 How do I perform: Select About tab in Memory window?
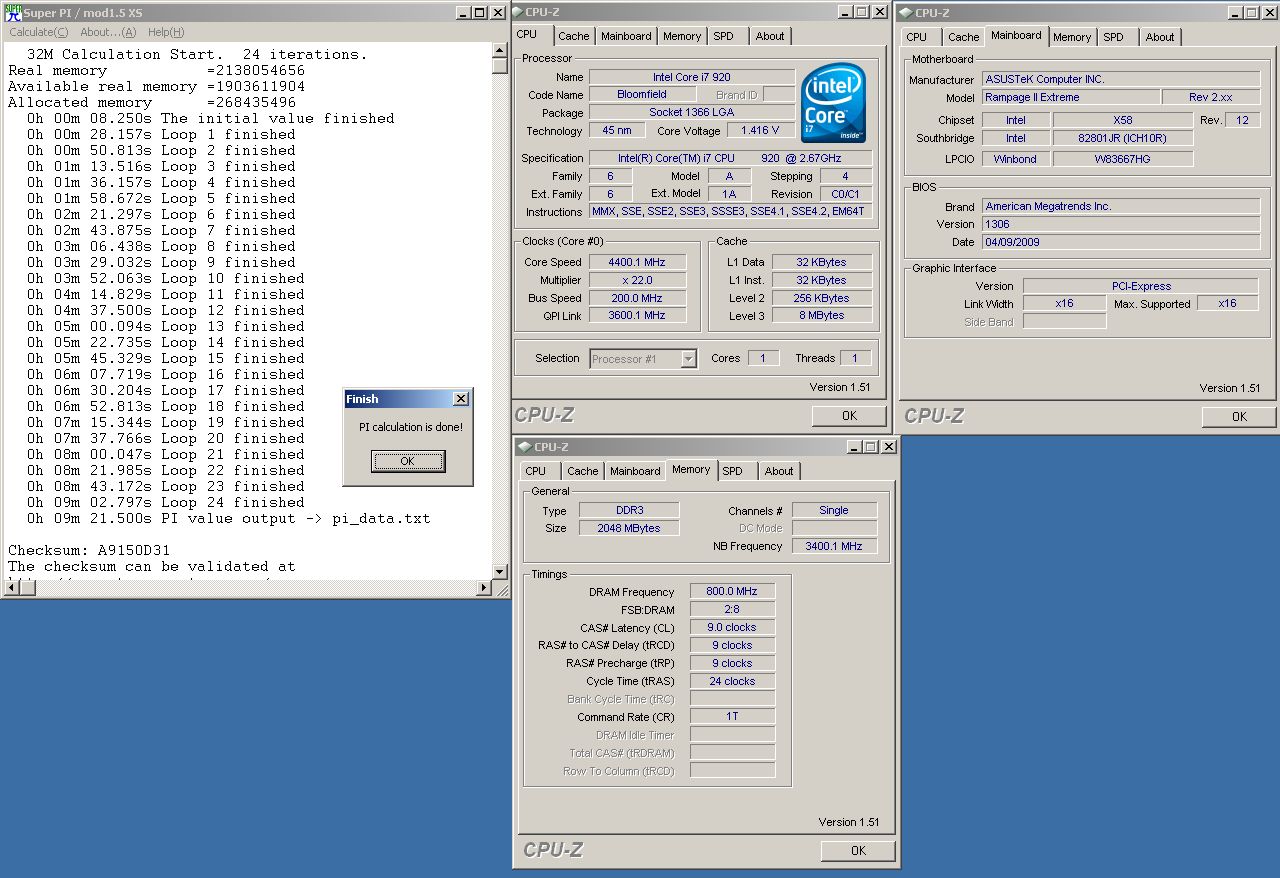click(779, 471)
